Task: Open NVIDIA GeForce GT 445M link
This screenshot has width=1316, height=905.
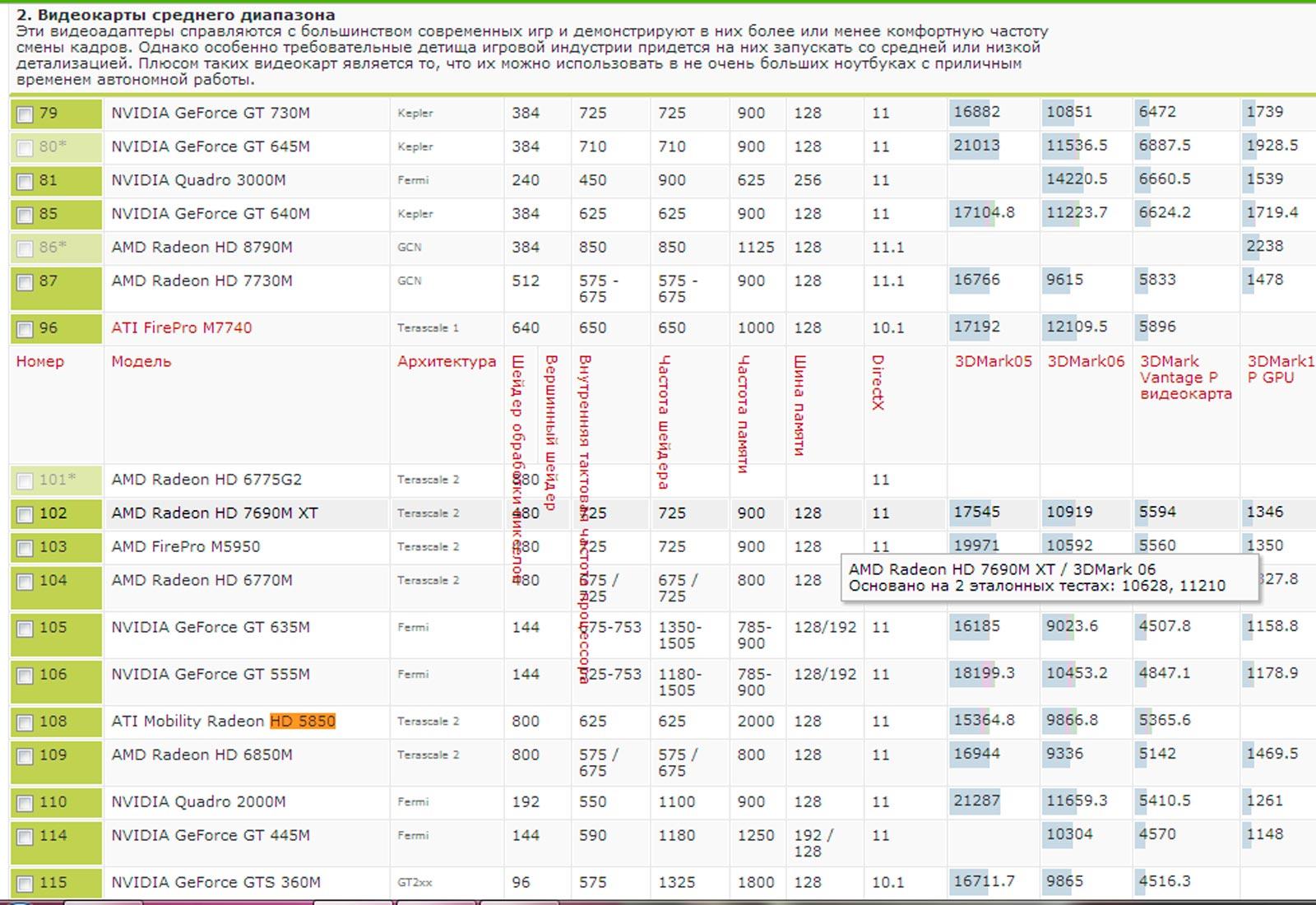Action: (211, 836)
